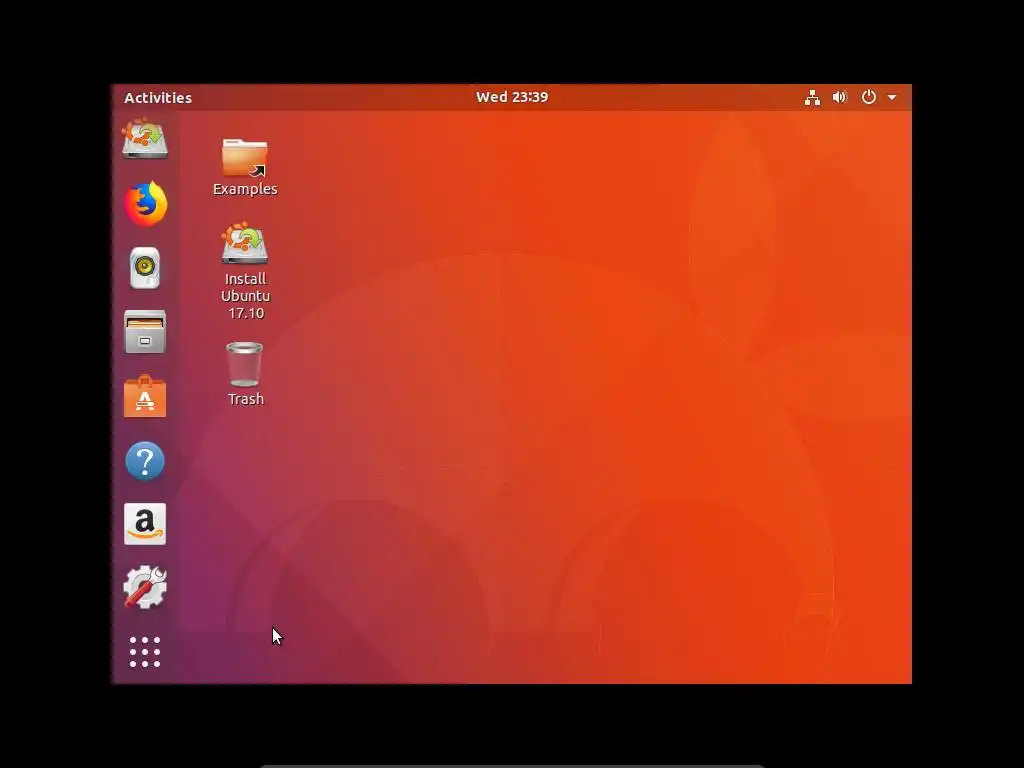This screenshot has height=768, width=1024.
Task: Open the Install Ubuntu launcher in dock
Action: pyautogui.click(x=145, y=139)
